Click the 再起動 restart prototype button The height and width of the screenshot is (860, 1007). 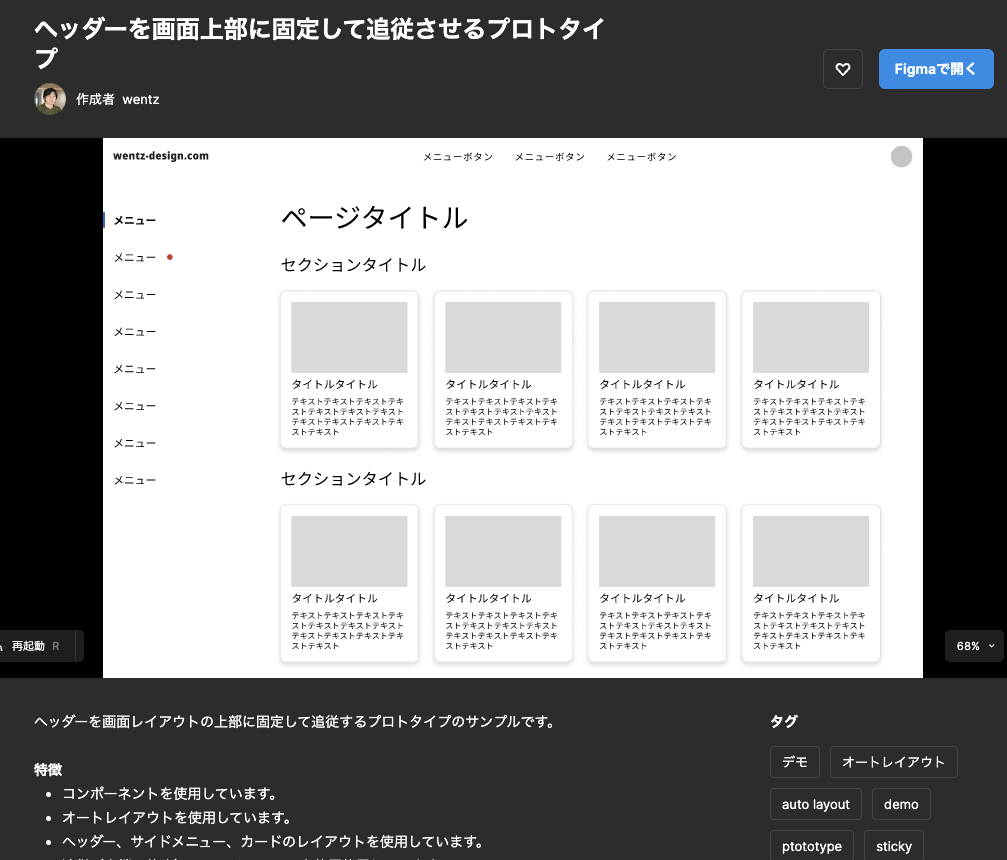(x=30, y=646)
